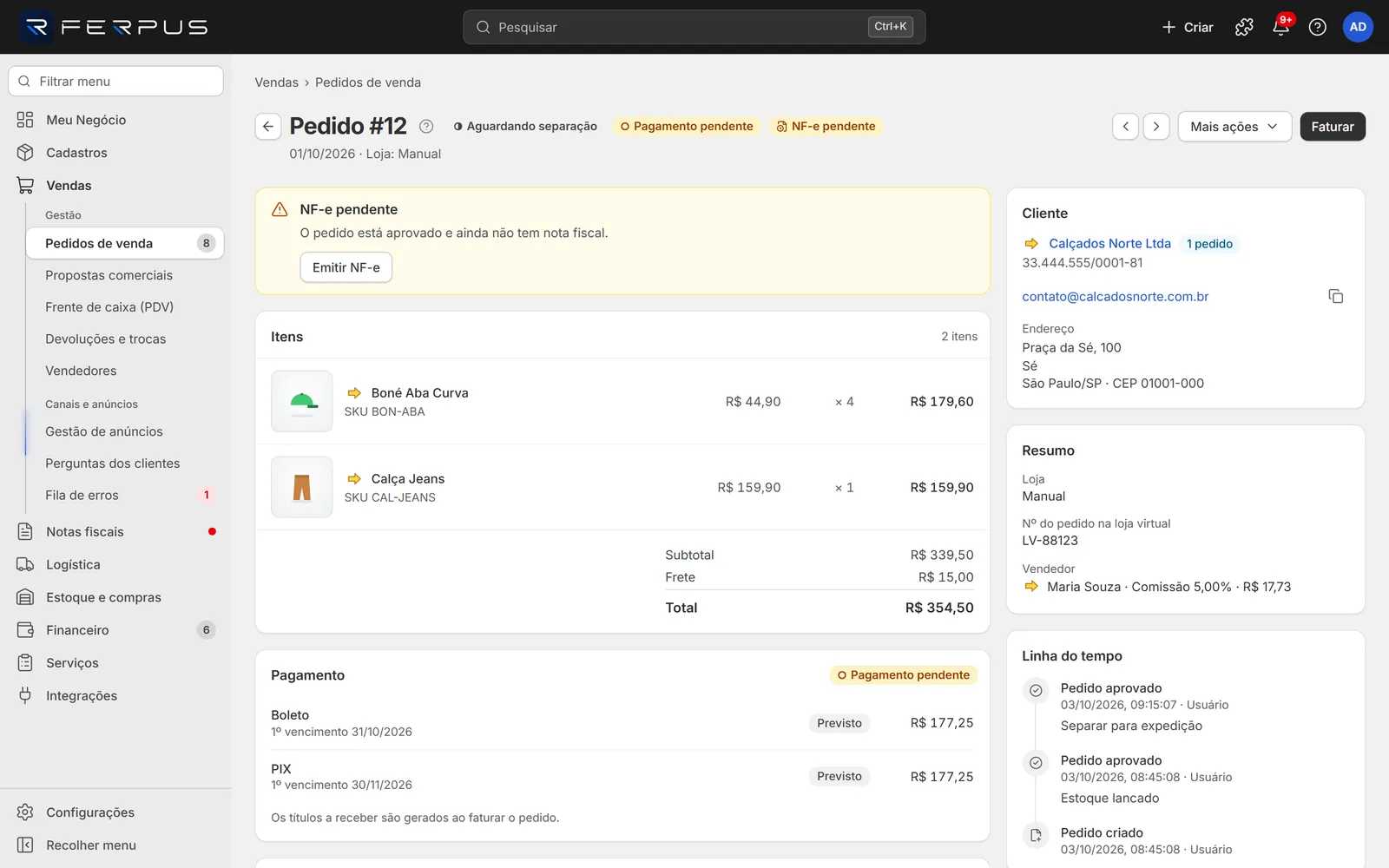This screenshot has height=868, width=1389.
Task: Open Propostas comerciais in sidebar
Action: (x=125, y=275)
